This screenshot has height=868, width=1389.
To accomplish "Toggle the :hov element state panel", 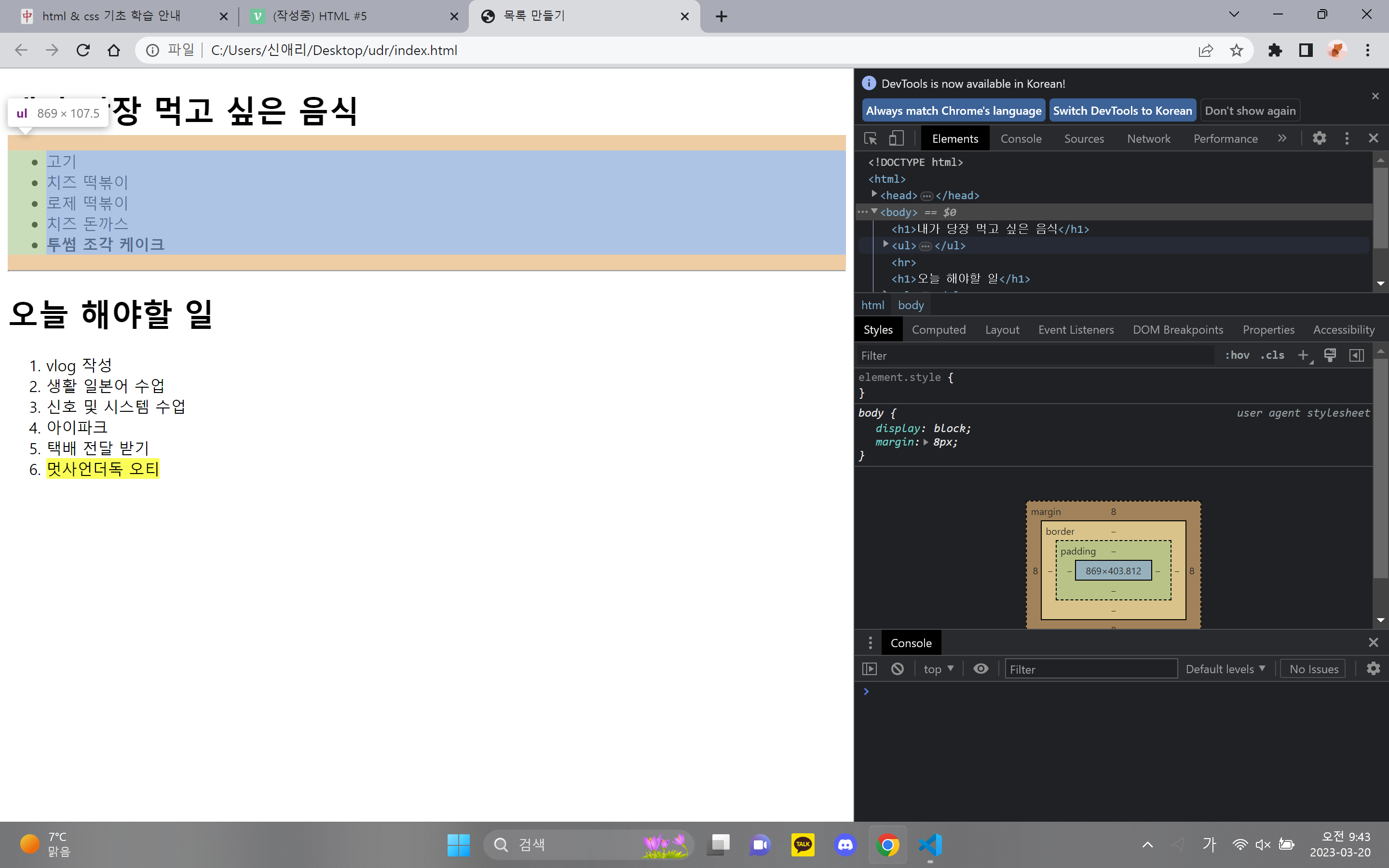I will click(x=1237, y=355).
